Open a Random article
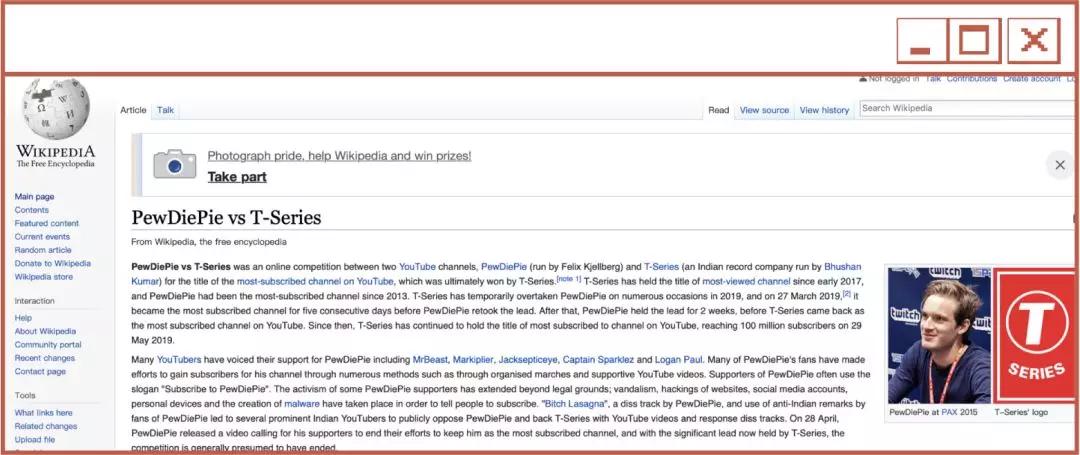Screen dimensions: 1080x455 pos(43,250)
